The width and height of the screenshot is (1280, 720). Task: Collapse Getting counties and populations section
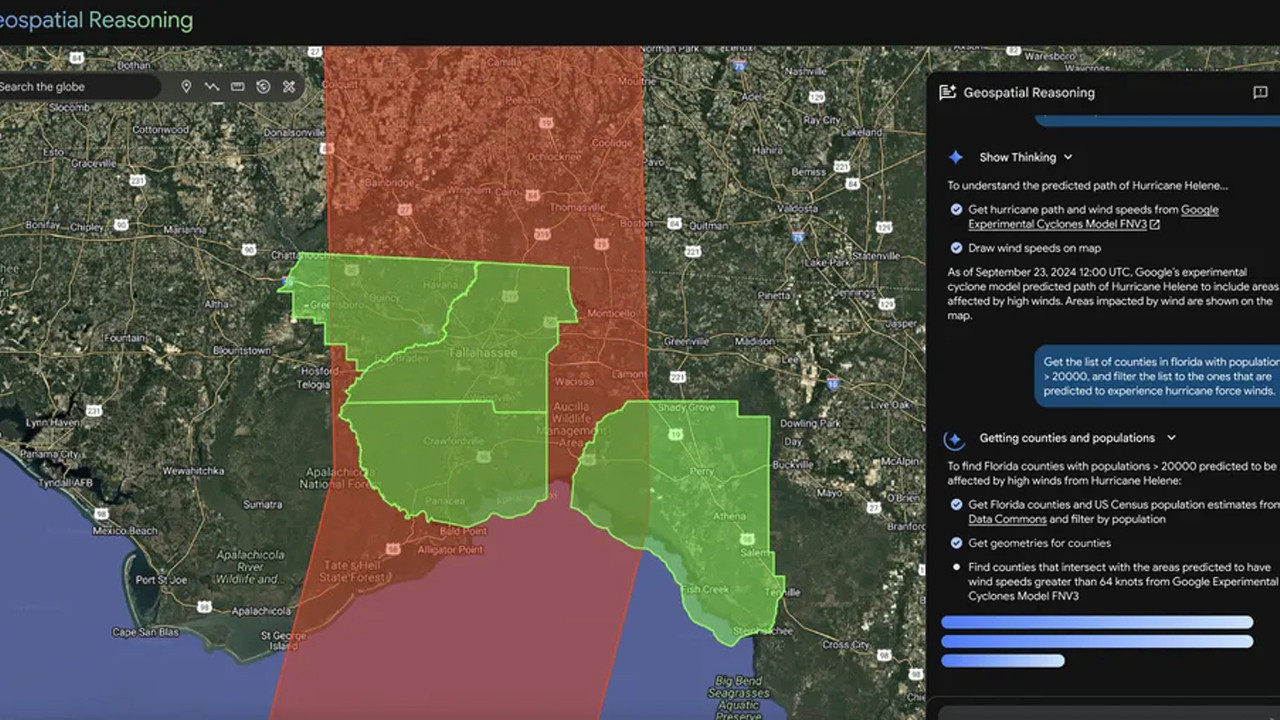[x=1171, y=438]
